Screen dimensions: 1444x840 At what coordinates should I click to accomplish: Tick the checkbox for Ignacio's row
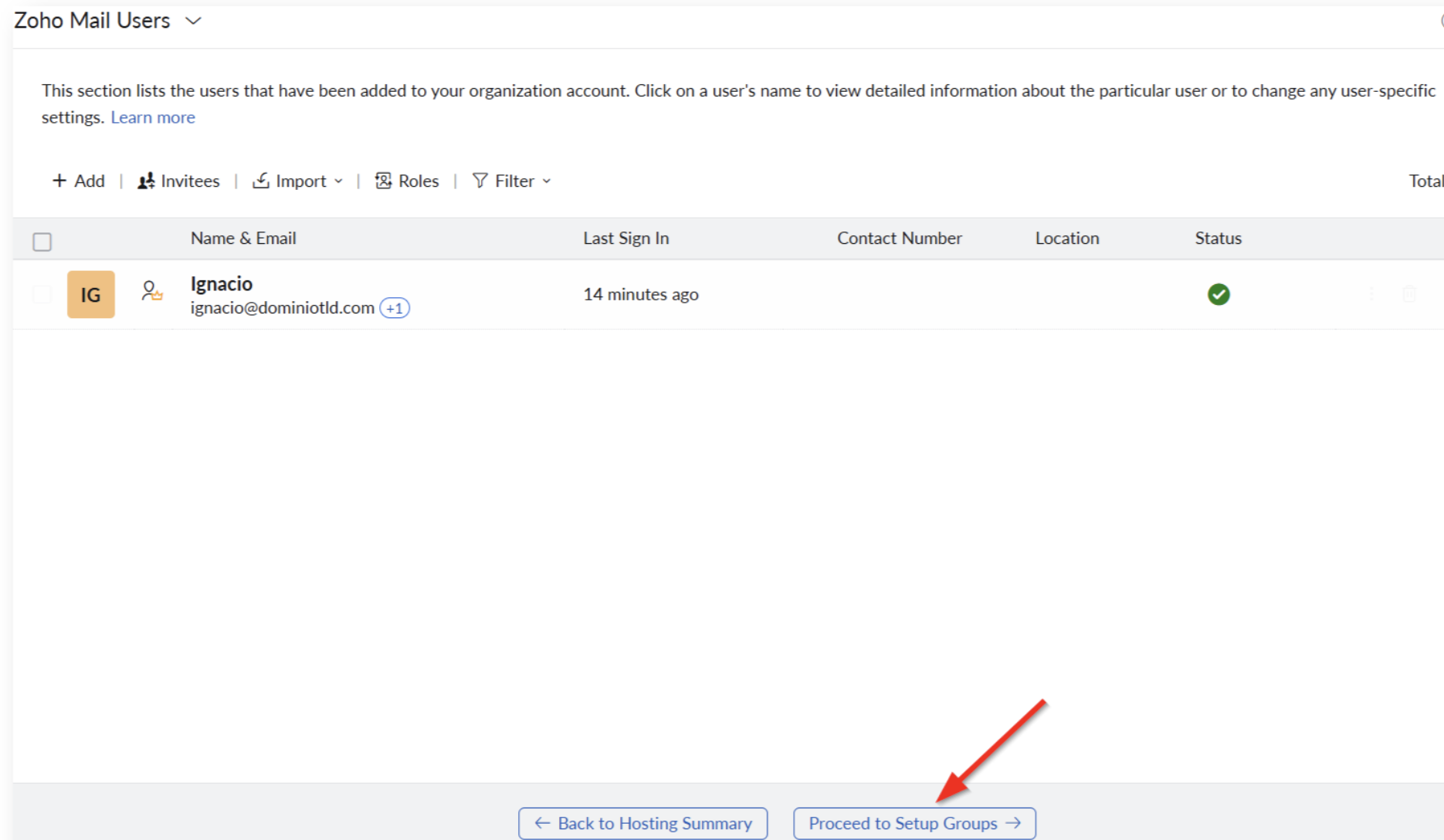[x=42, y=294]
